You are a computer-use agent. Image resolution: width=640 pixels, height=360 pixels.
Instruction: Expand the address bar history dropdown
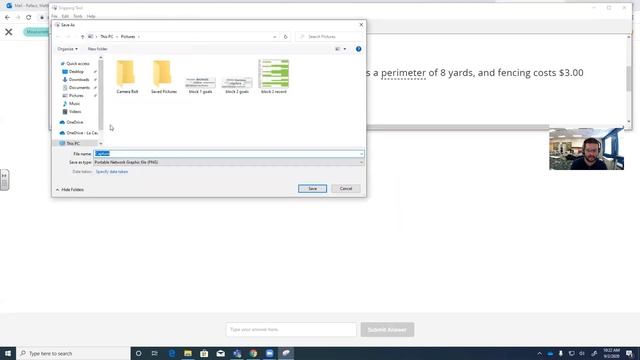pyautogui.click(x=275, y=37)
